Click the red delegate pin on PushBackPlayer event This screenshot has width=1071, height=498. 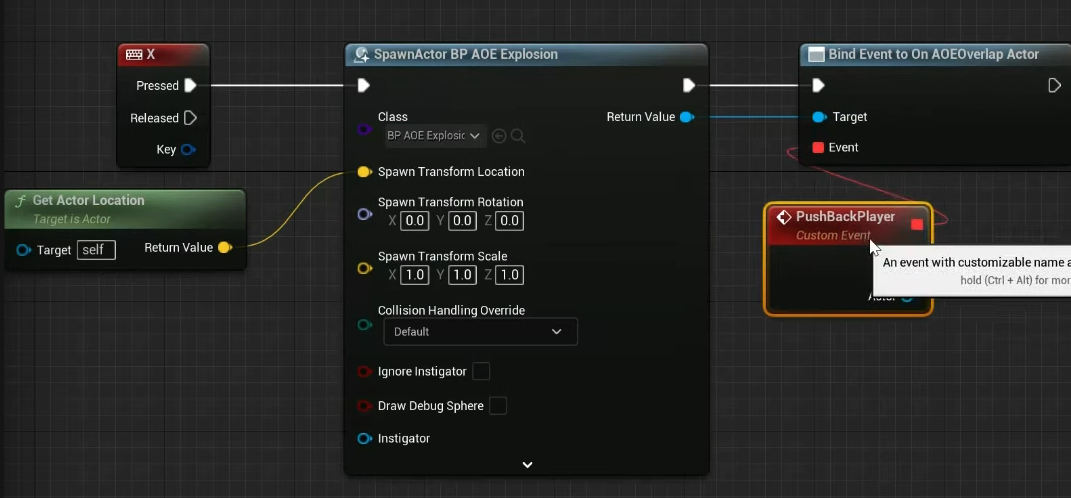pos(917,224)
